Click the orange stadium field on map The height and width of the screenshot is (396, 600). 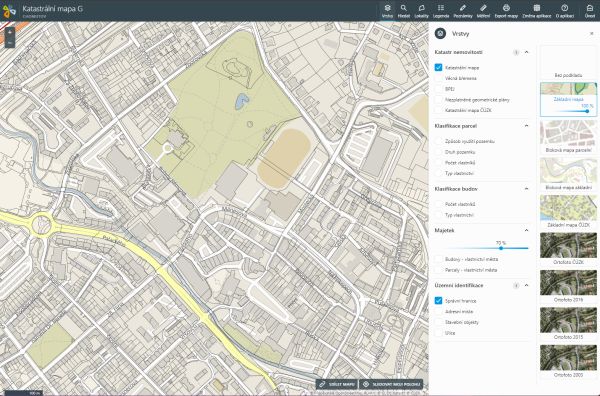284,158
